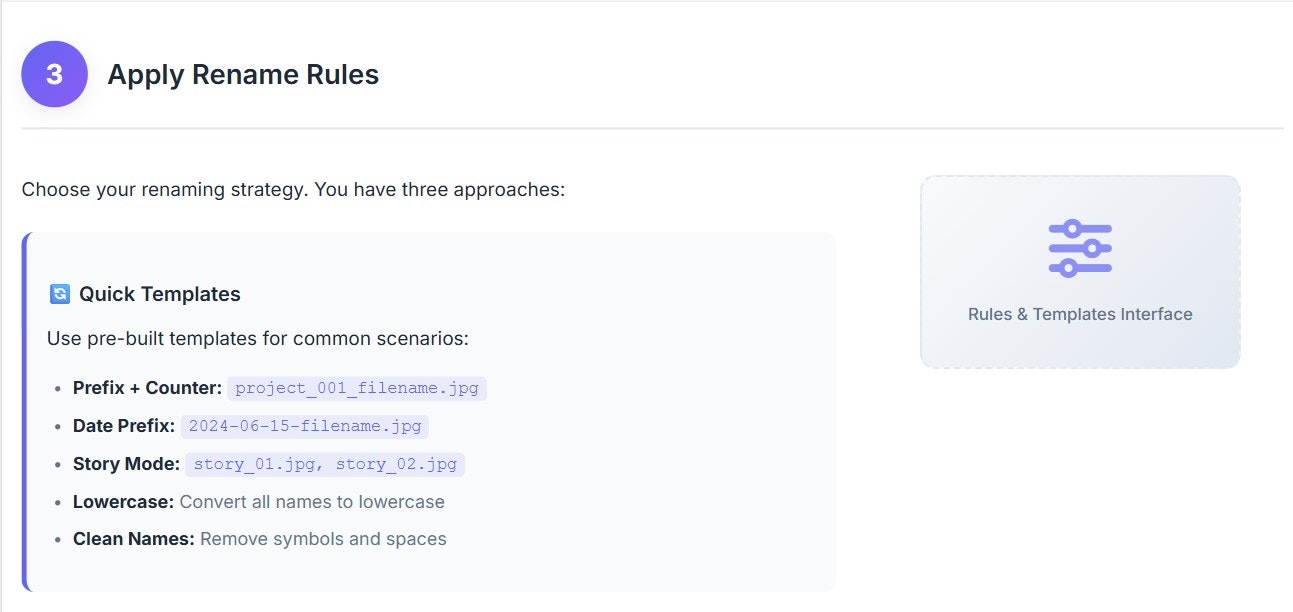Click the purple step 3 number badge
The height and width of the screenshot is (612, 1293).
click(54, 74)
